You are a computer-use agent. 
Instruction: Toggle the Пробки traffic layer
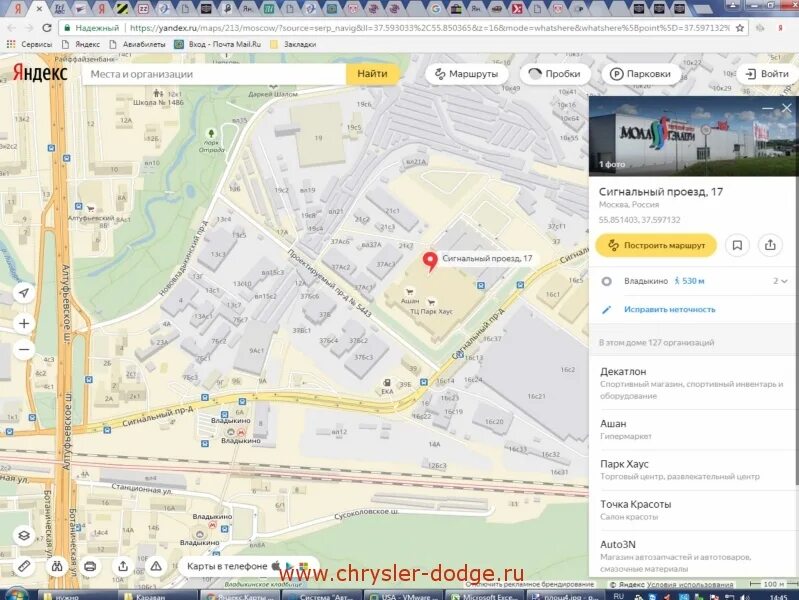(x=555, y=74)
